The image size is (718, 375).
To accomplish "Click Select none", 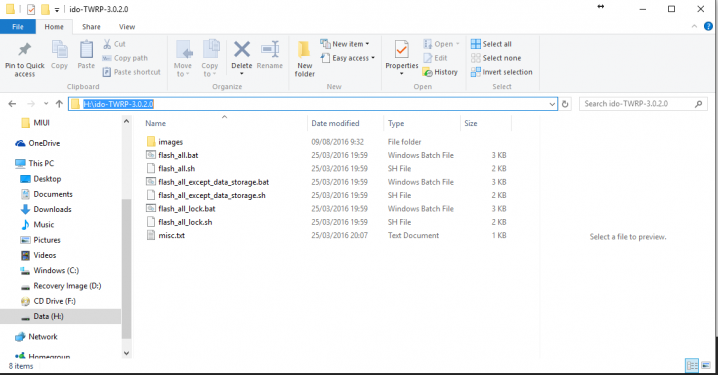I will pyautogui.click(x=496, y=58).
